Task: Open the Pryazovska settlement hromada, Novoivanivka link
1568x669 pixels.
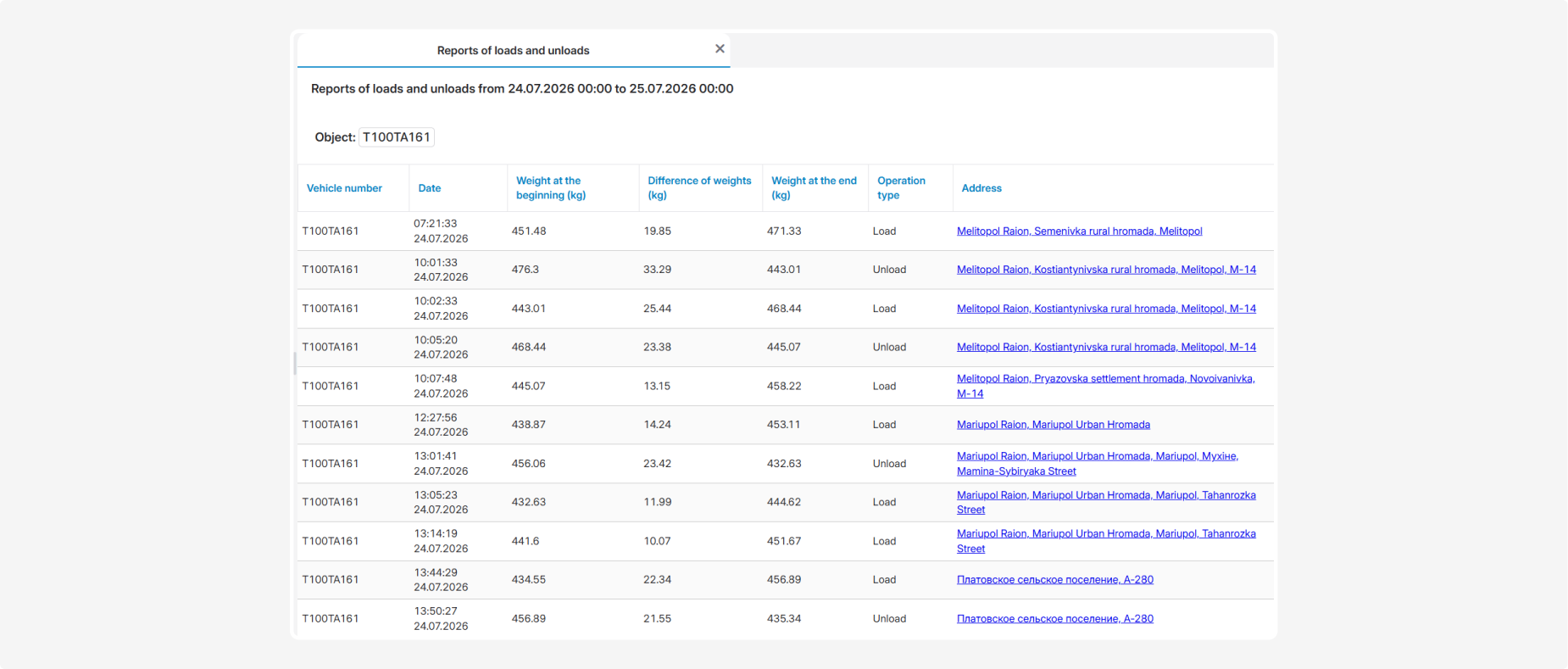Action: click(x=1105, y=386)
